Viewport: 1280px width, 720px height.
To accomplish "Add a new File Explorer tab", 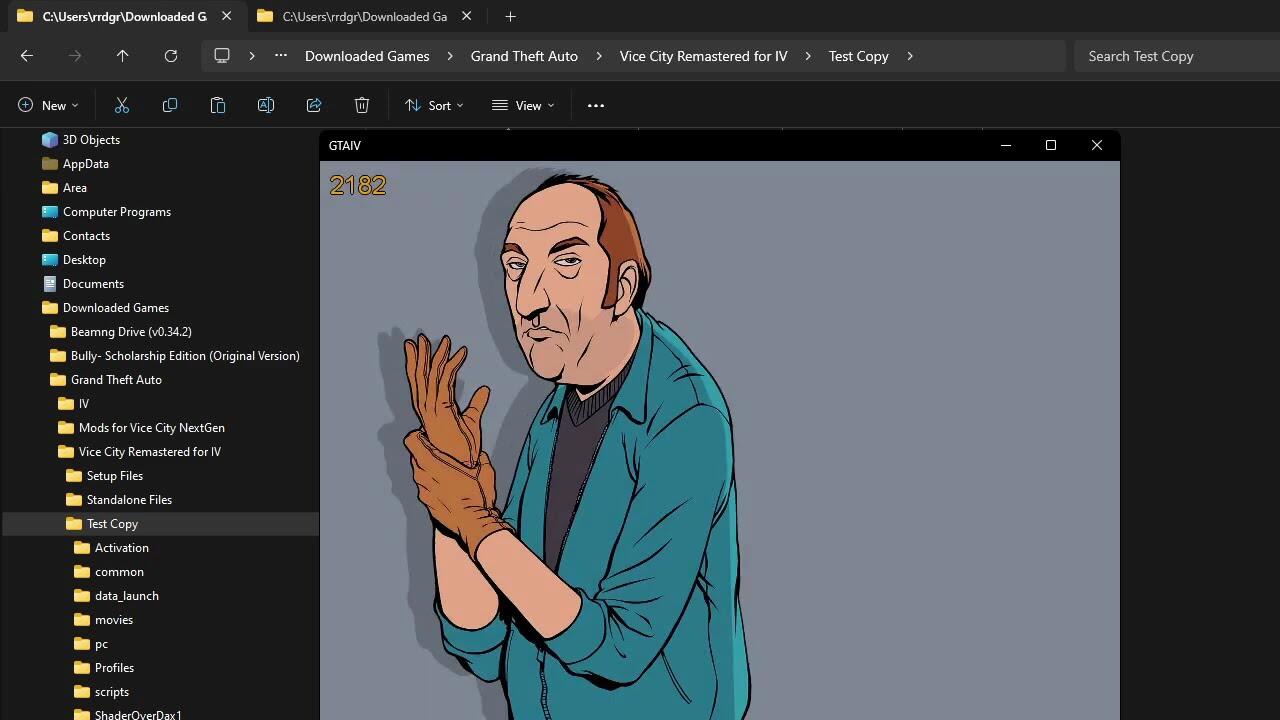I will point(510,16).
